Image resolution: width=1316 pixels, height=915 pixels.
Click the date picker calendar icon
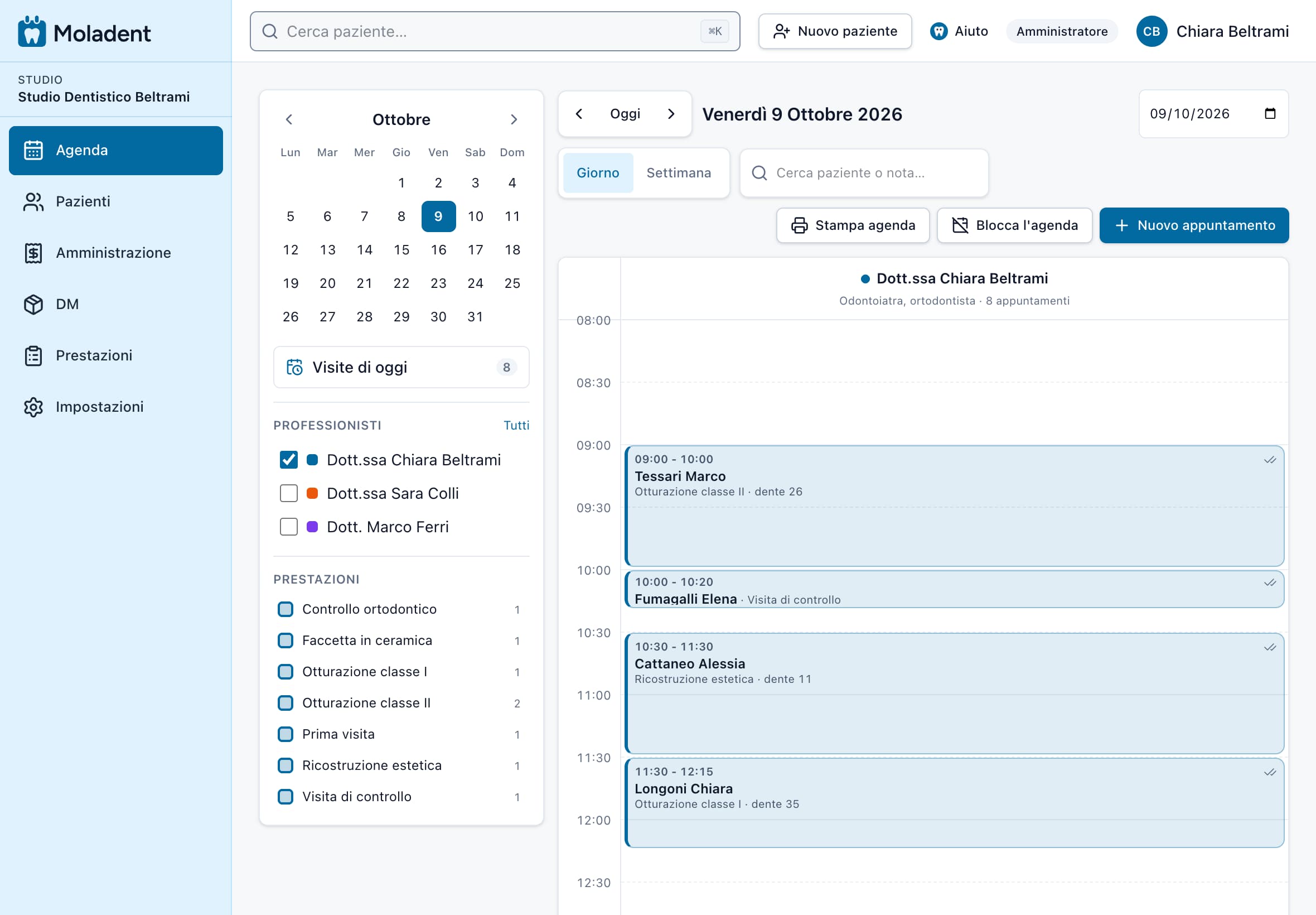[1270, 113]
